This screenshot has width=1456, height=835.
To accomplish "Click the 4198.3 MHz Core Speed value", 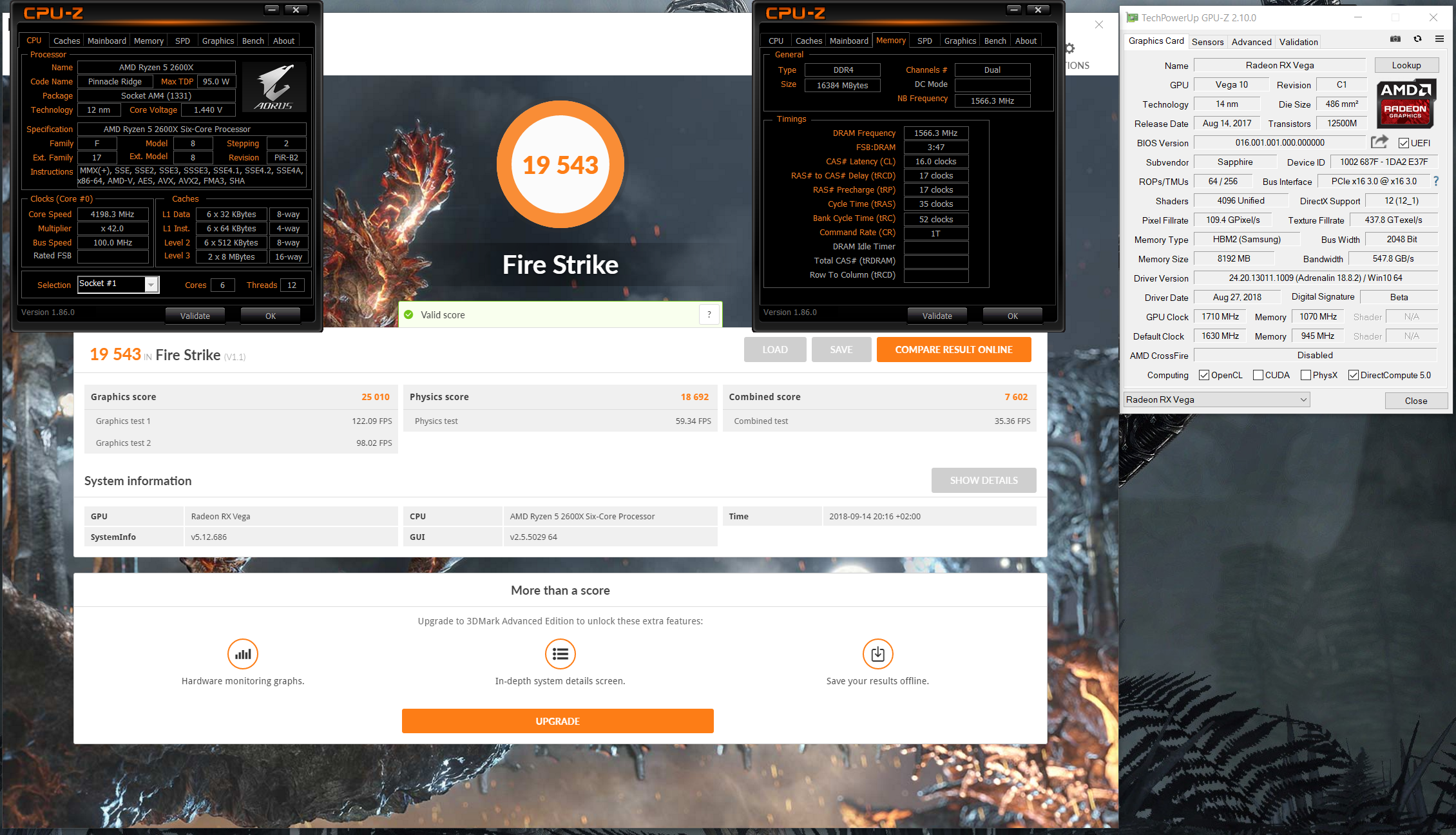I will (x=113, y=214).
